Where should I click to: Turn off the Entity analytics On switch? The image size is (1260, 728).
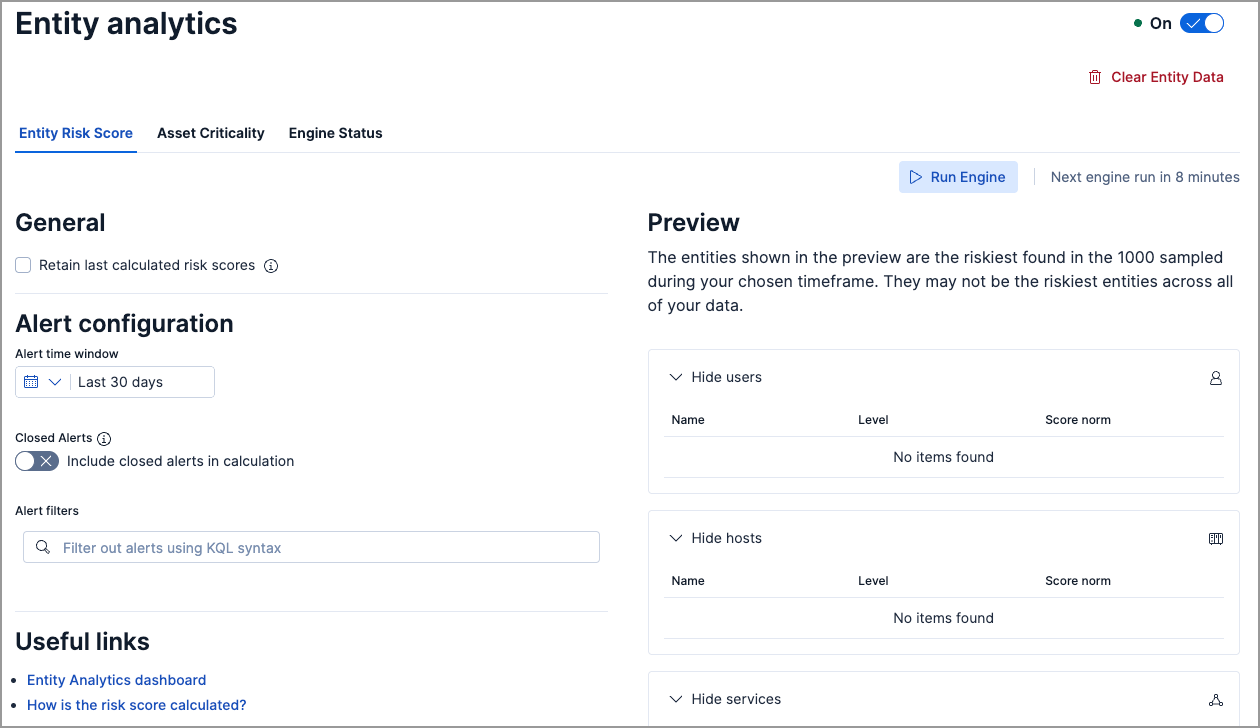(1201, 24)
